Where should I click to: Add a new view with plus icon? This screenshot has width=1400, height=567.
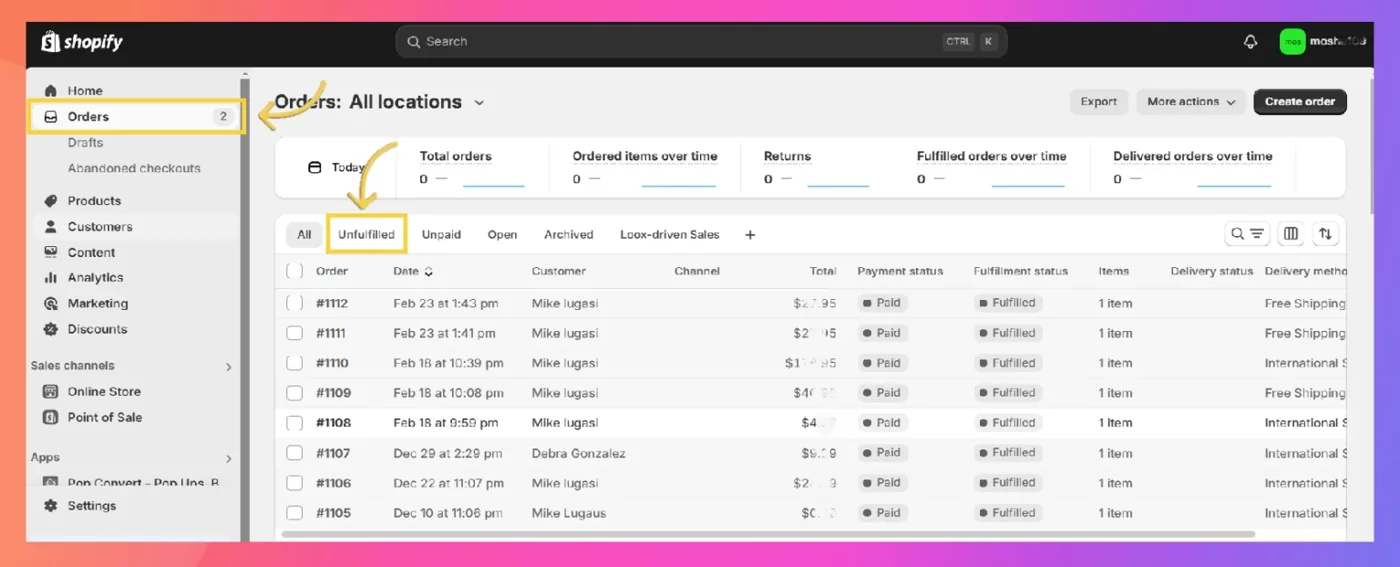750,235
